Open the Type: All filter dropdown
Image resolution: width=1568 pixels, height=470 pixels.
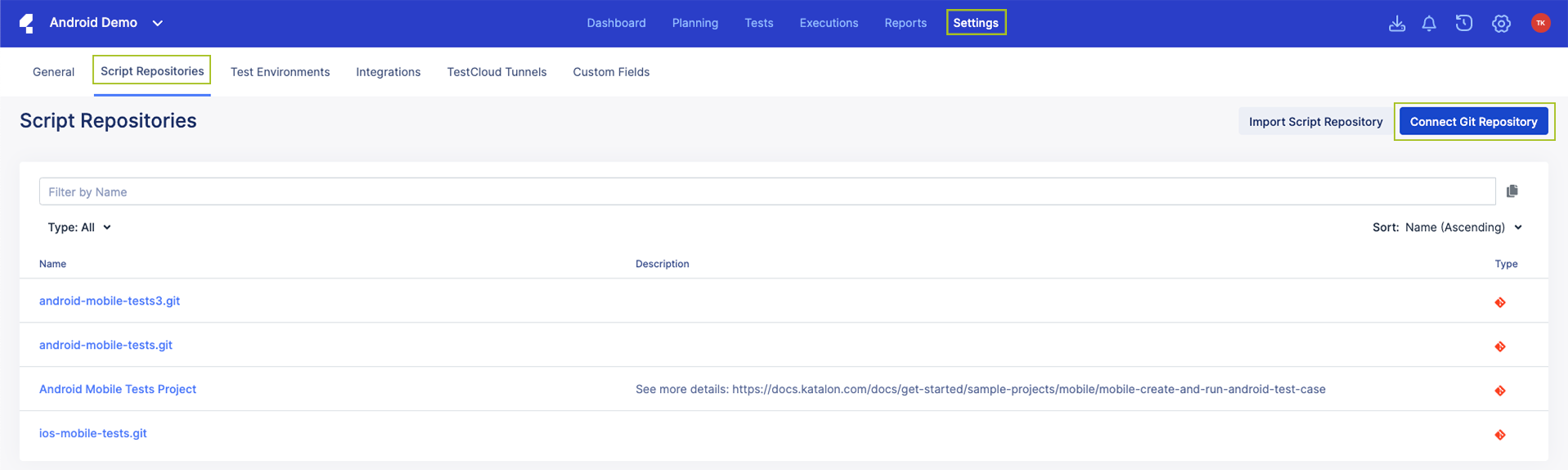click(x=79, y=227)
